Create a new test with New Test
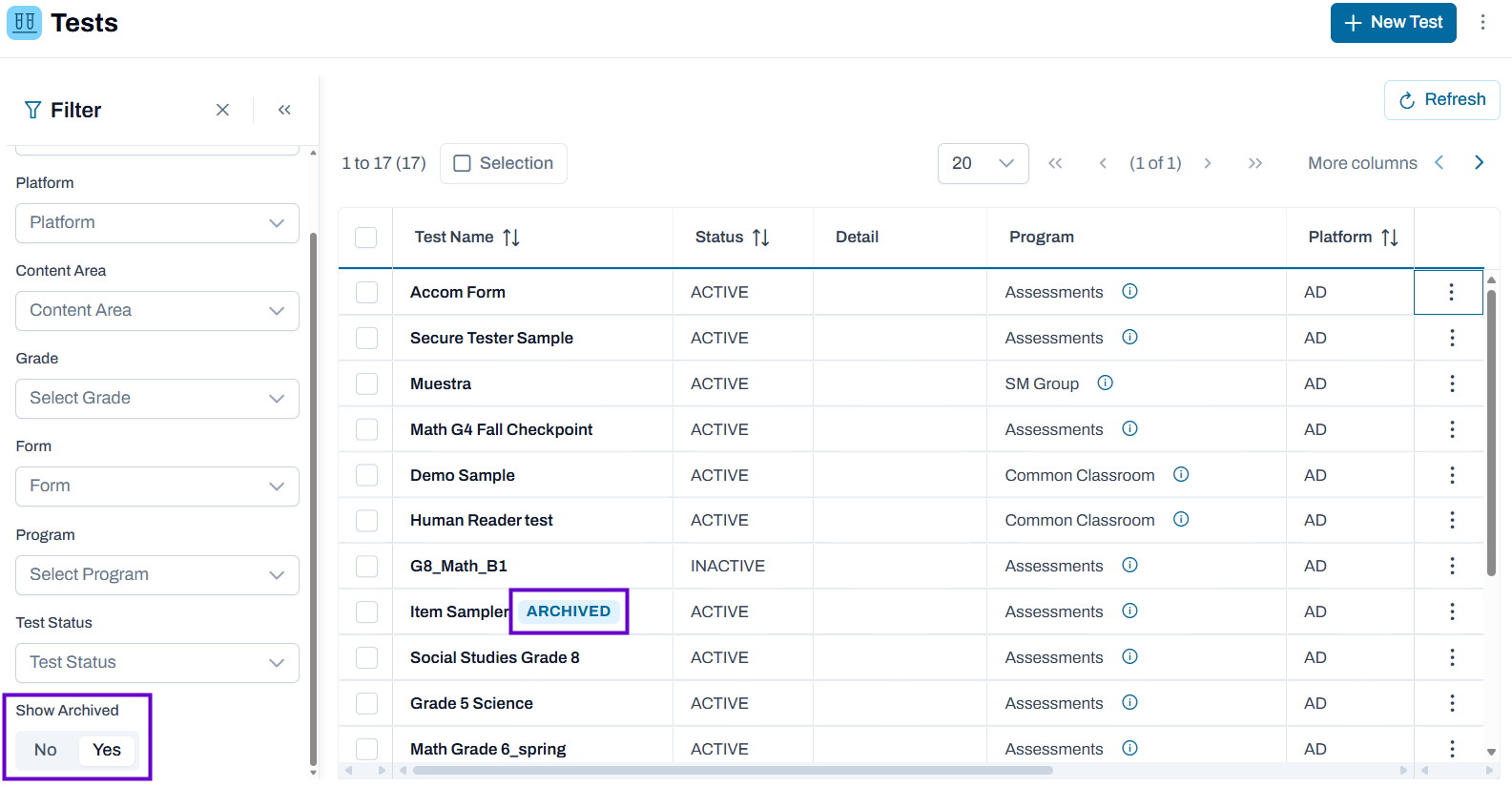 (1393, 22)
